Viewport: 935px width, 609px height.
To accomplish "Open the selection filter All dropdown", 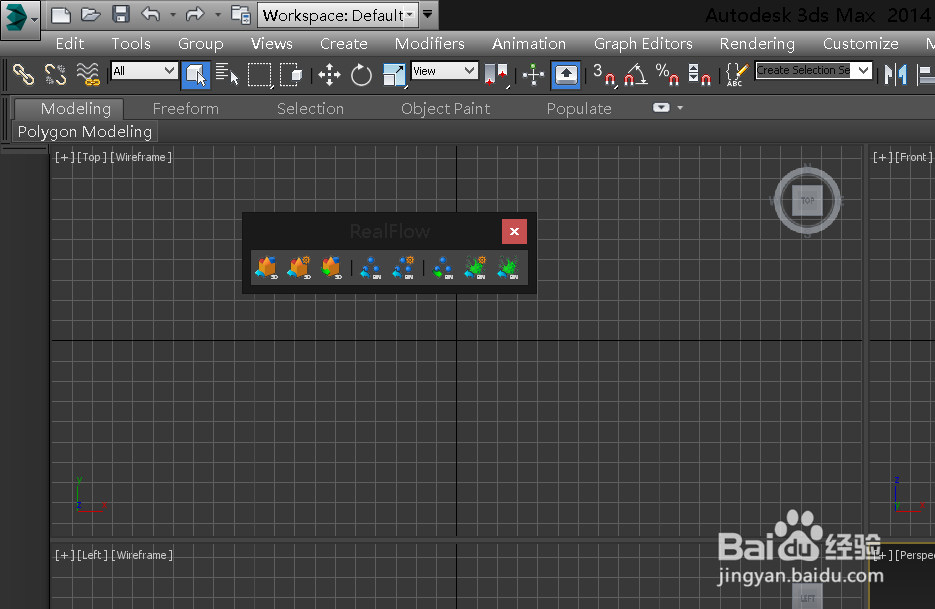I will pyautogui.click(x=144, y=71).
